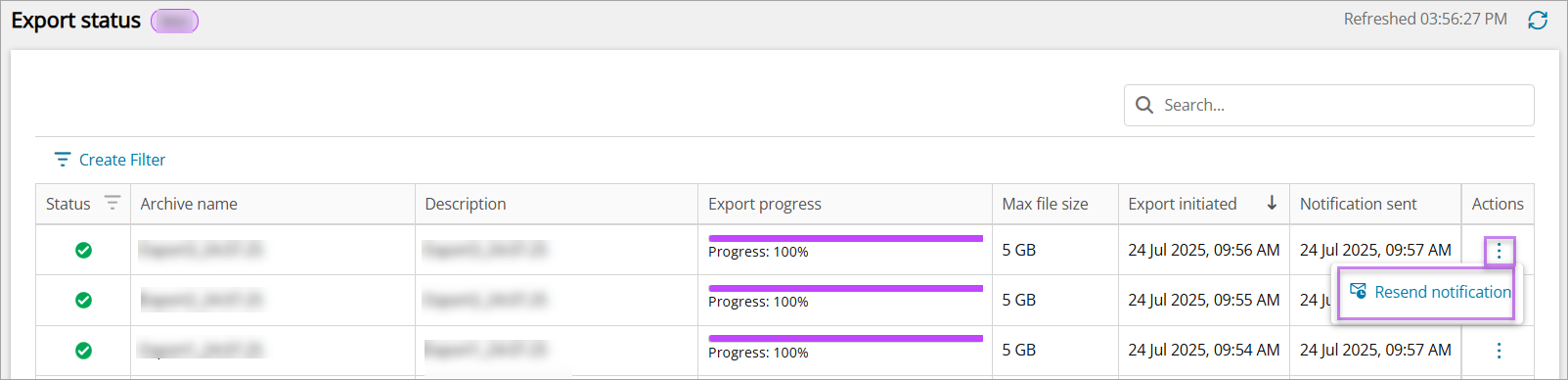Click the green check status of the third export
The height and width of the screenshot is (380, 1568).
pyautogui.click(x=84, y=350)
